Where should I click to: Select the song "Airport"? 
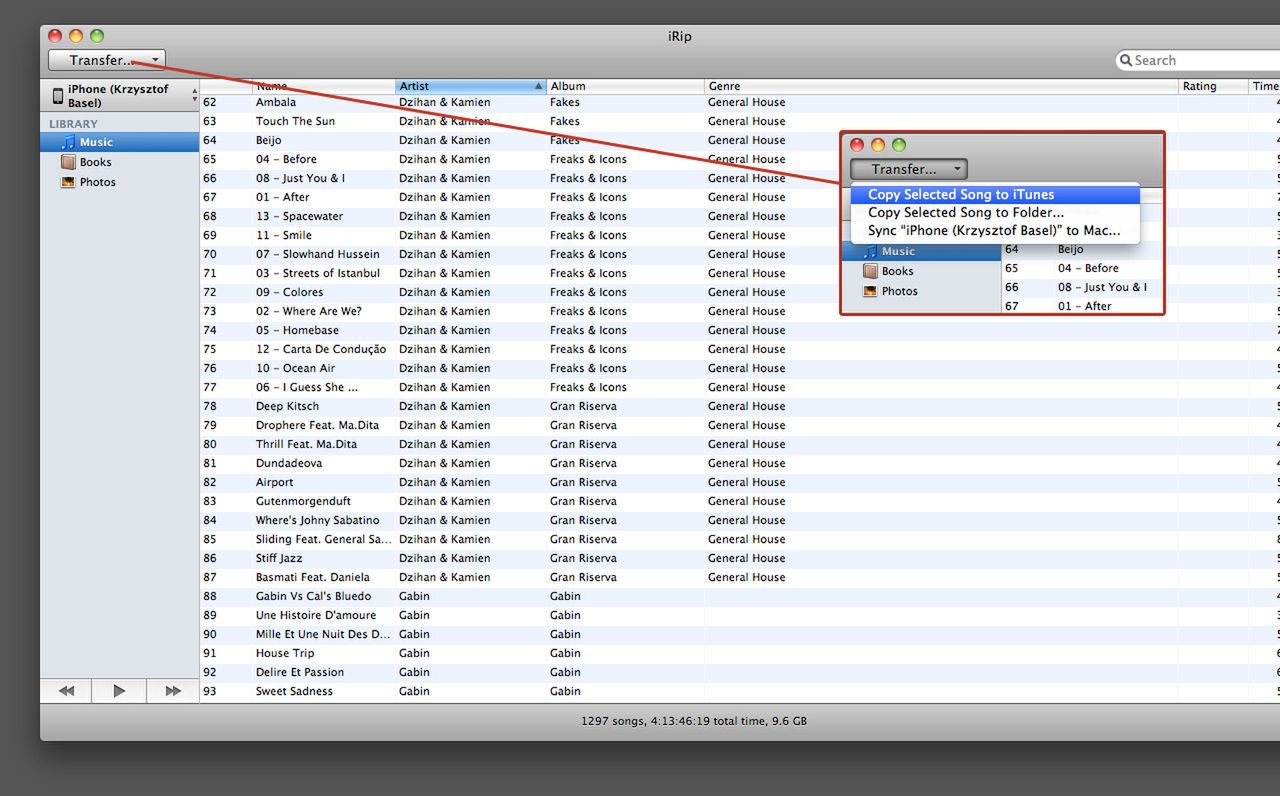[x=274, y=482]
